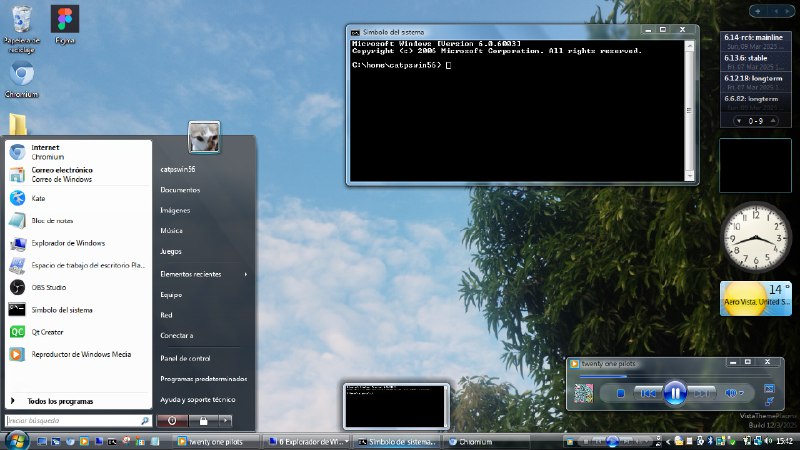This screenshot has width=800, height=450.
Task: Open Panel de control from Start menu
Action: 185,358
